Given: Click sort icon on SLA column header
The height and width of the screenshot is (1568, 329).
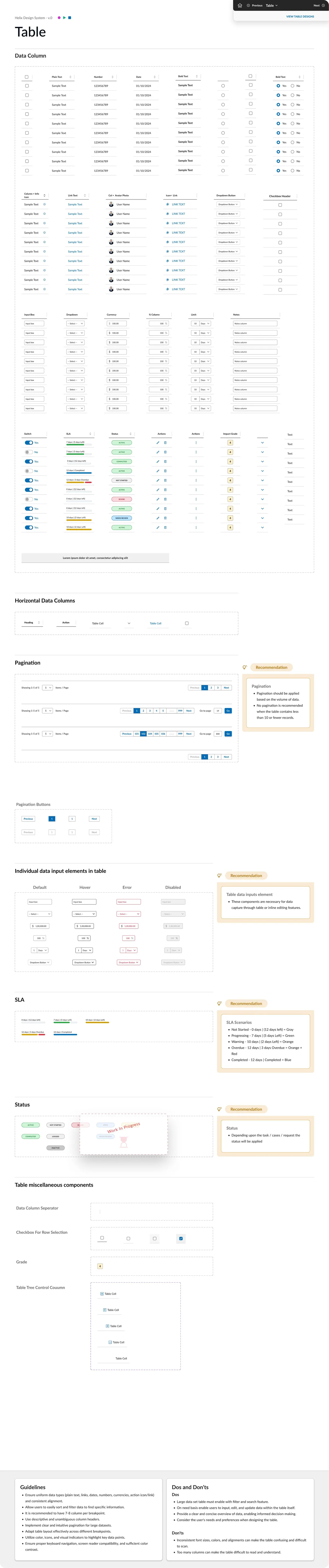Looking at the screenshot, I should click(90, 434).
